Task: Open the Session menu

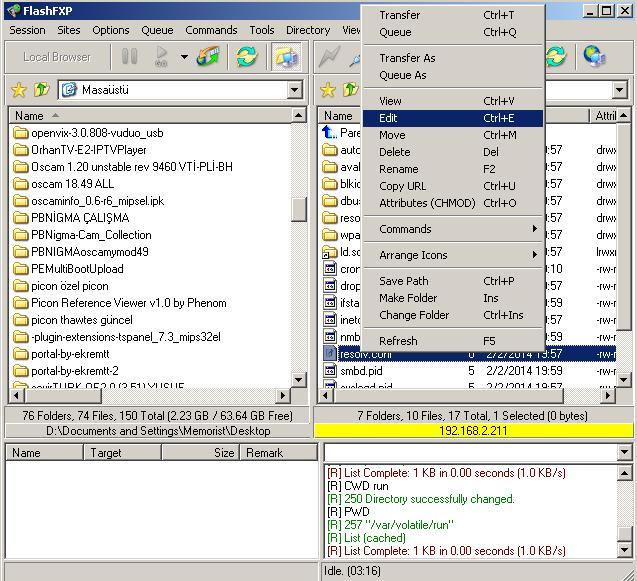Action: (x=27, y=30)
